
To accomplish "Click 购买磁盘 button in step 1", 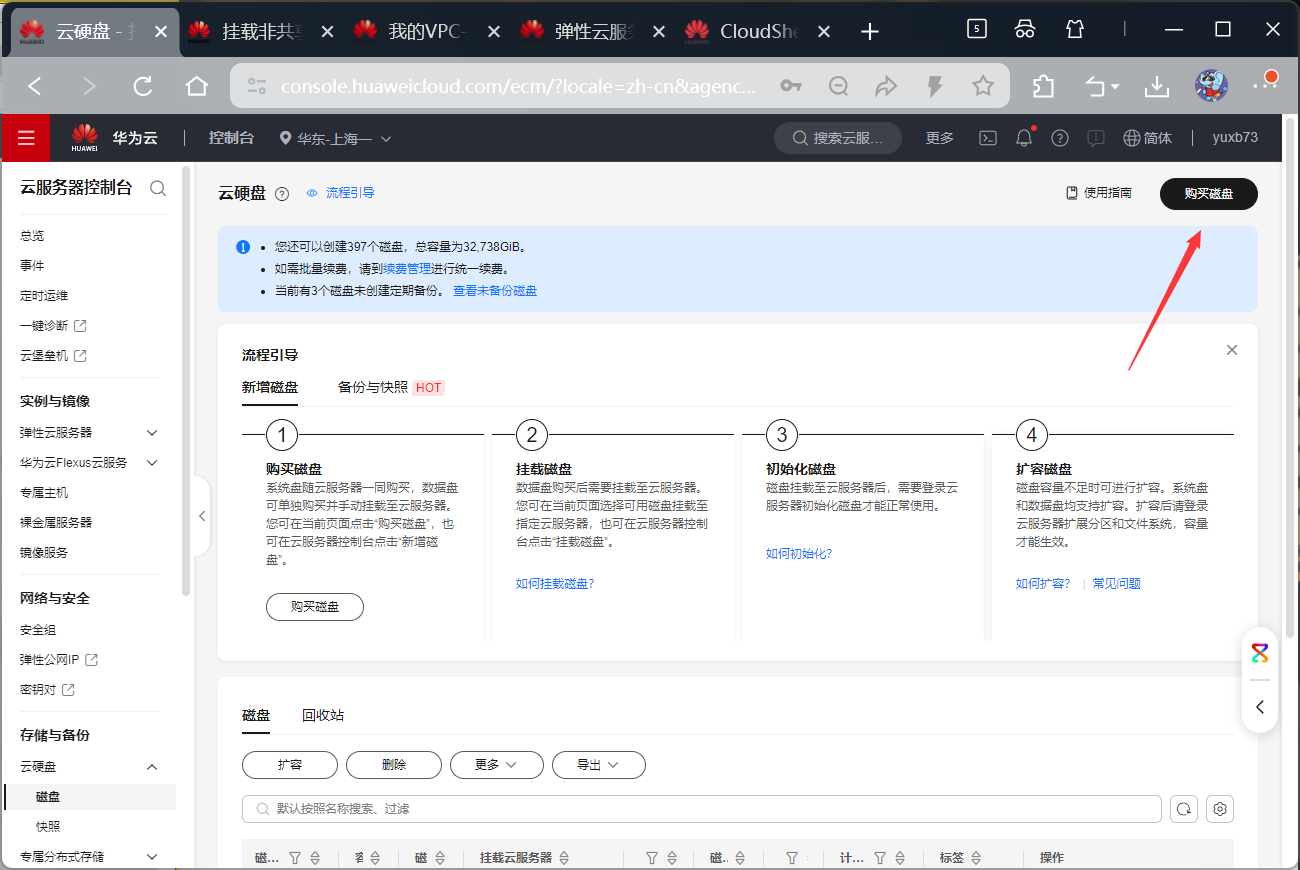I will [315, 606].
